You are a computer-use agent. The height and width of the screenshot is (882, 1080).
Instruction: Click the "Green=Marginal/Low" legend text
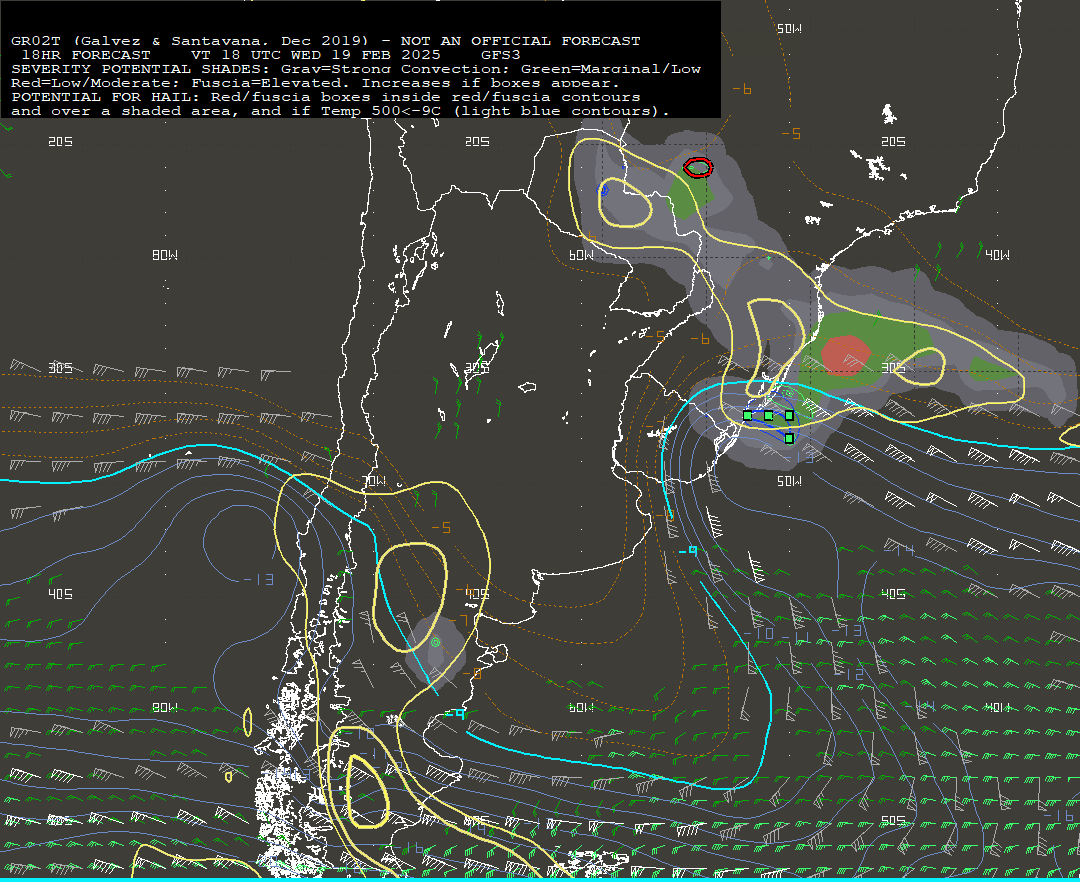pyautogui.click(x=611, y=69)
